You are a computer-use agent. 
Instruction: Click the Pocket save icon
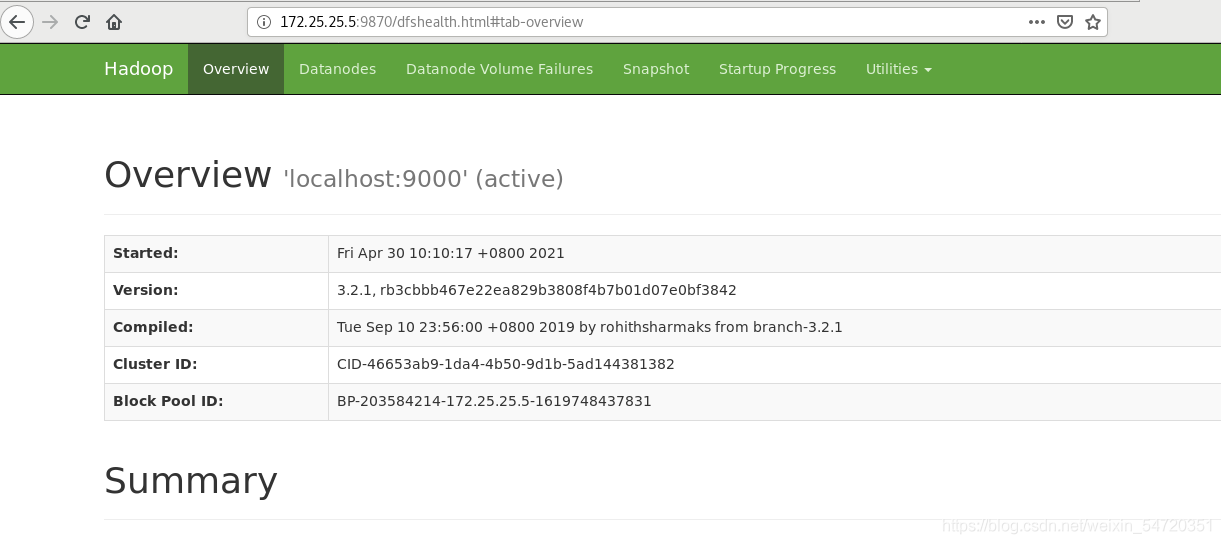pos(1066,22)
